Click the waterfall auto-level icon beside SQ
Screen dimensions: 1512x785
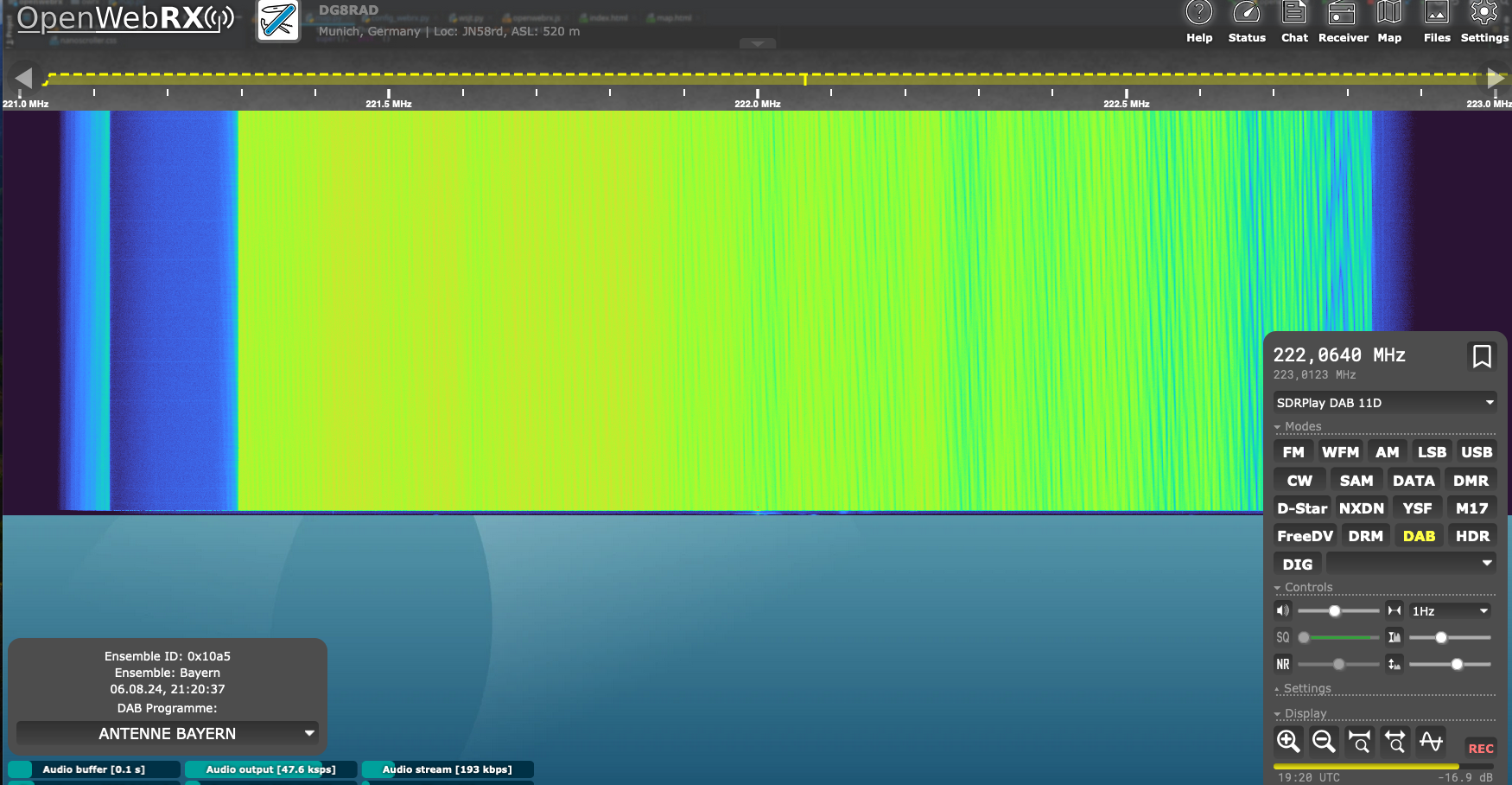pyautogui.click(x=1394, y=637)
